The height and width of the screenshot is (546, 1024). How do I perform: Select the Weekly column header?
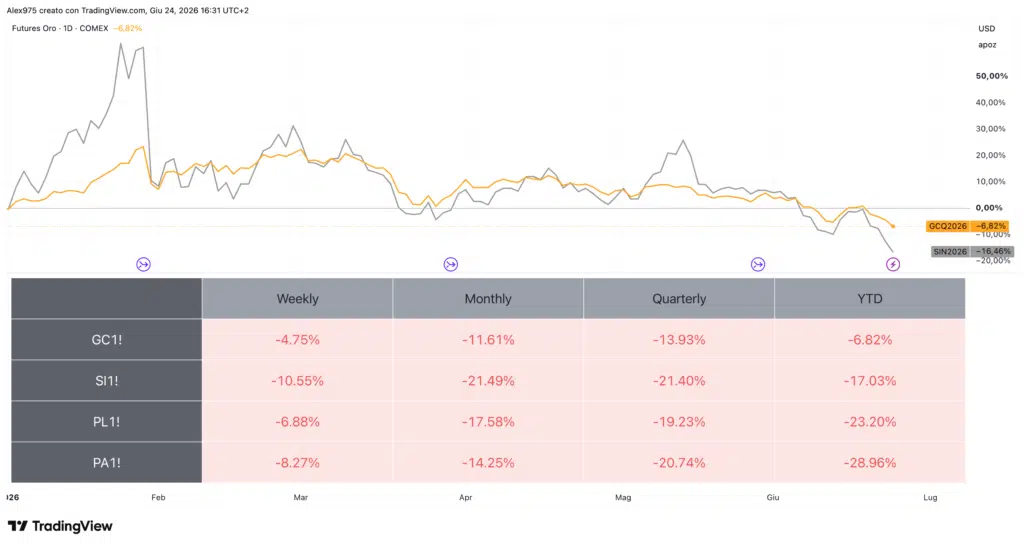(297, 298)
